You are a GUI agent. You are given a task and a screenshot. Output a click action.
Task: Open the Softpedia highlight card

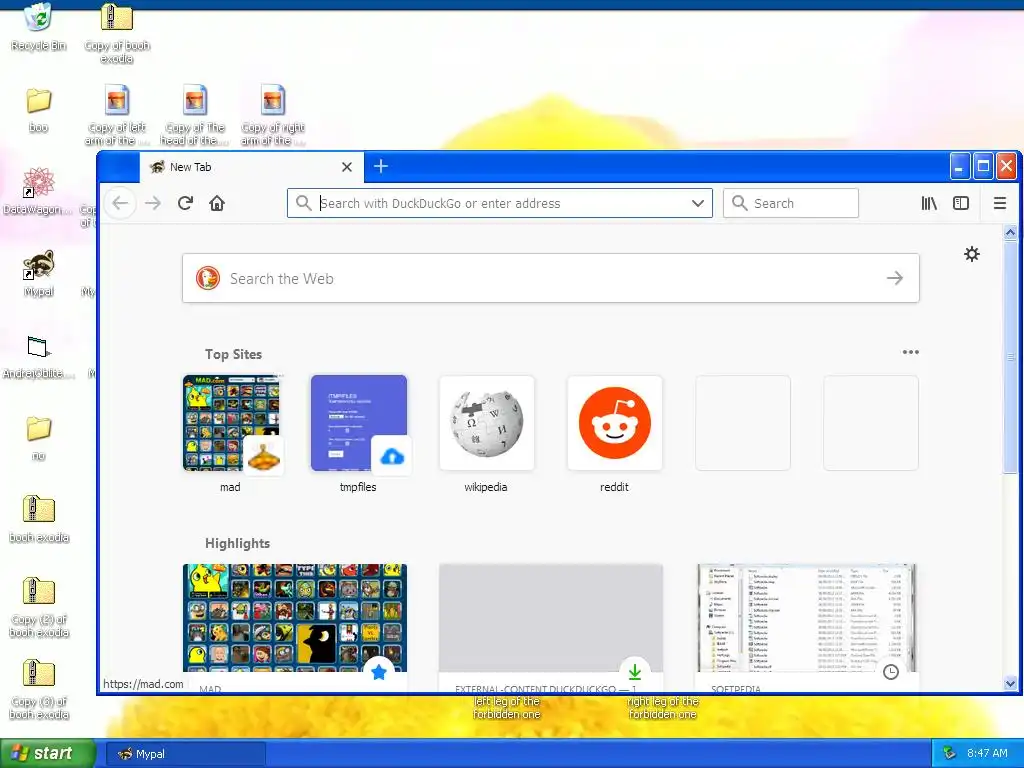click(807, 627)
